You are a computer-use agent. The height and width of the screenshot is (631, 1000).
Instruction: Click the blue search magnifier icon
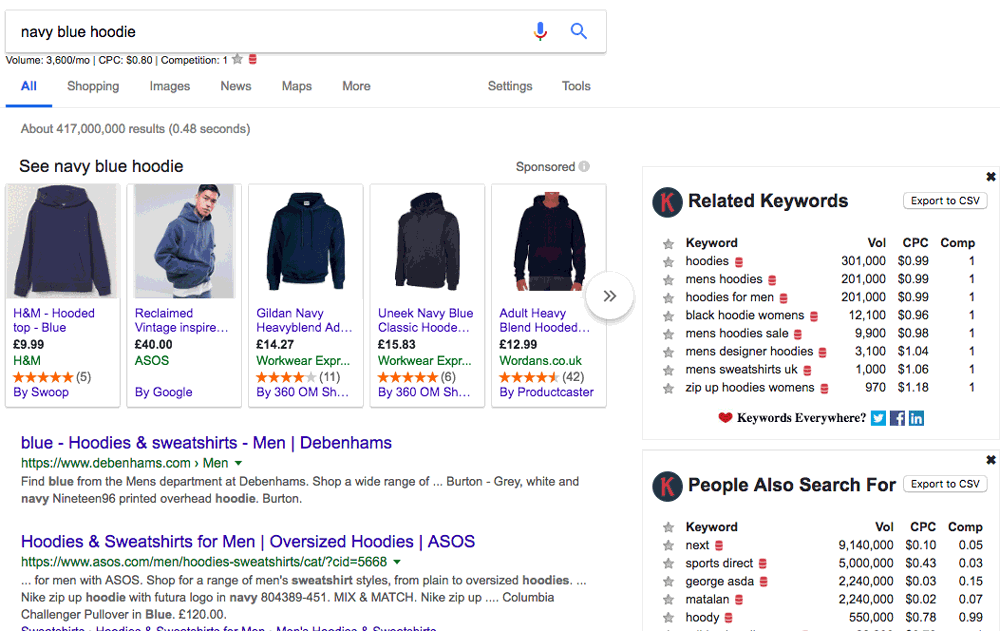coord(579,31)
